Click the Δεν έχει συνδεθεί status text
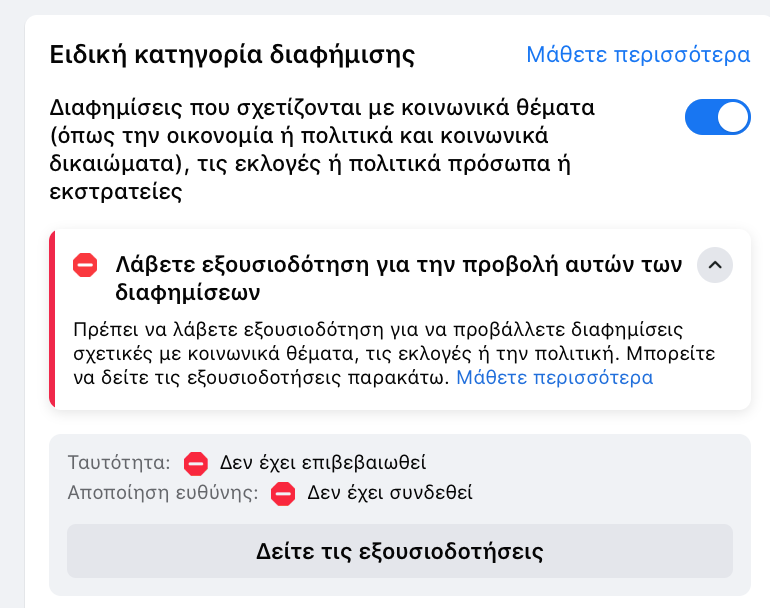The image size is (770, 608). coord(390,492)
